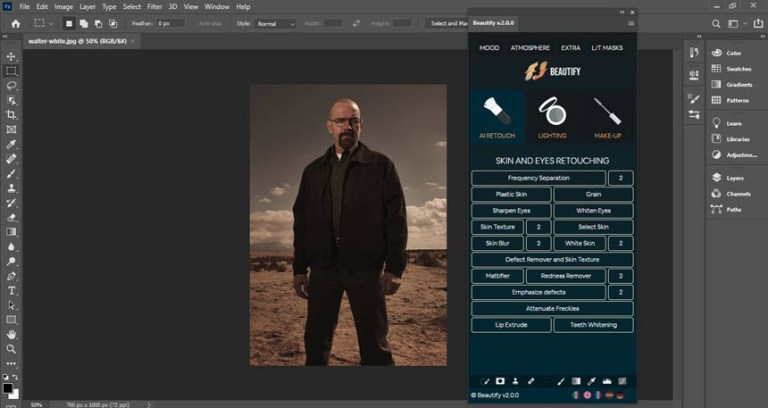Select the Brush tool in left toolbox

[x=11, y=173]
